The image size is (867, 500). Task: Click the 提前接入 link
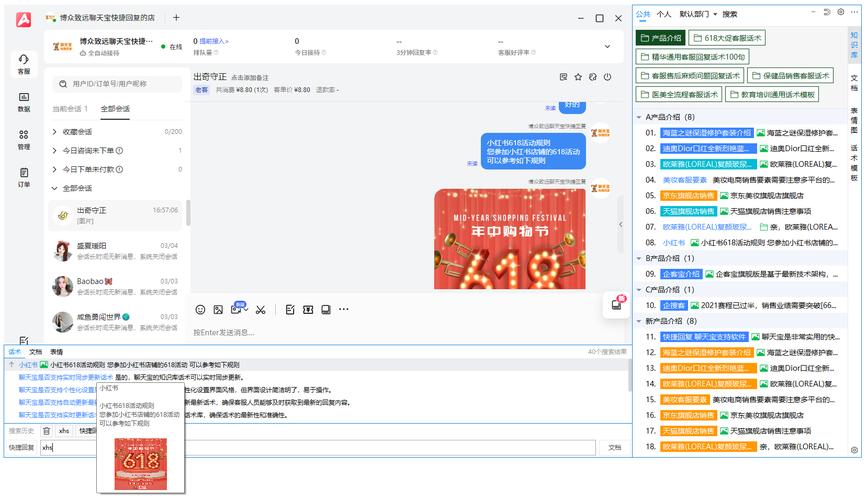213,41
